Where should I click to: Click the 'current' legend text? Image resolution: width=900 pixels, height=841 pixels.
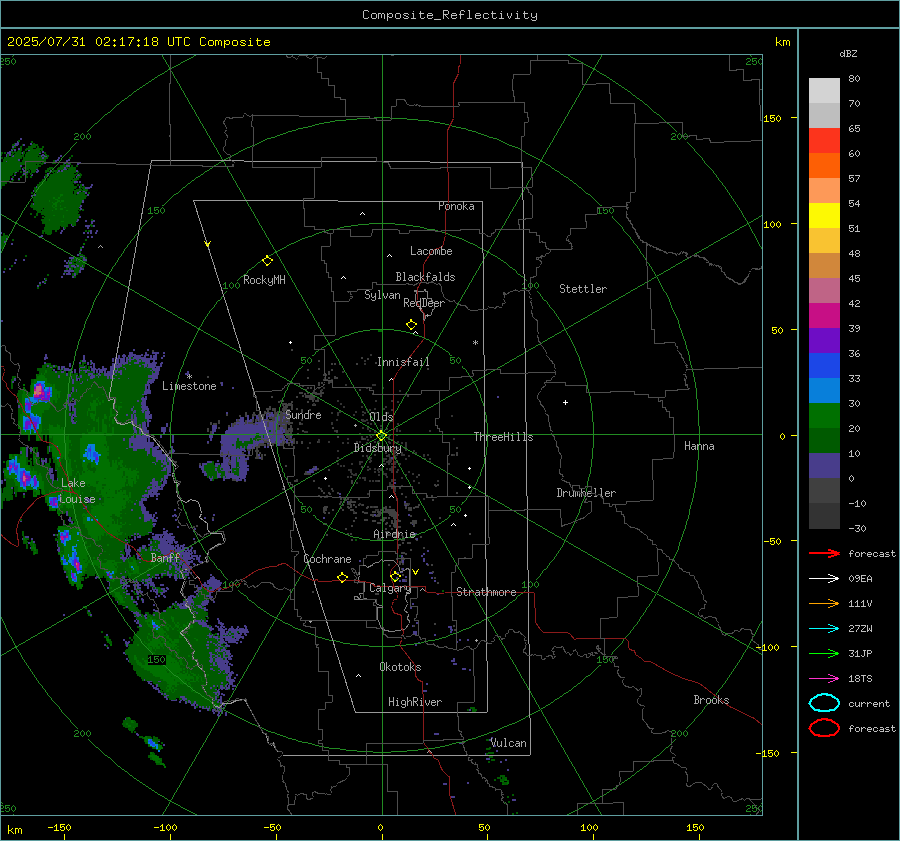click(869, 703)
